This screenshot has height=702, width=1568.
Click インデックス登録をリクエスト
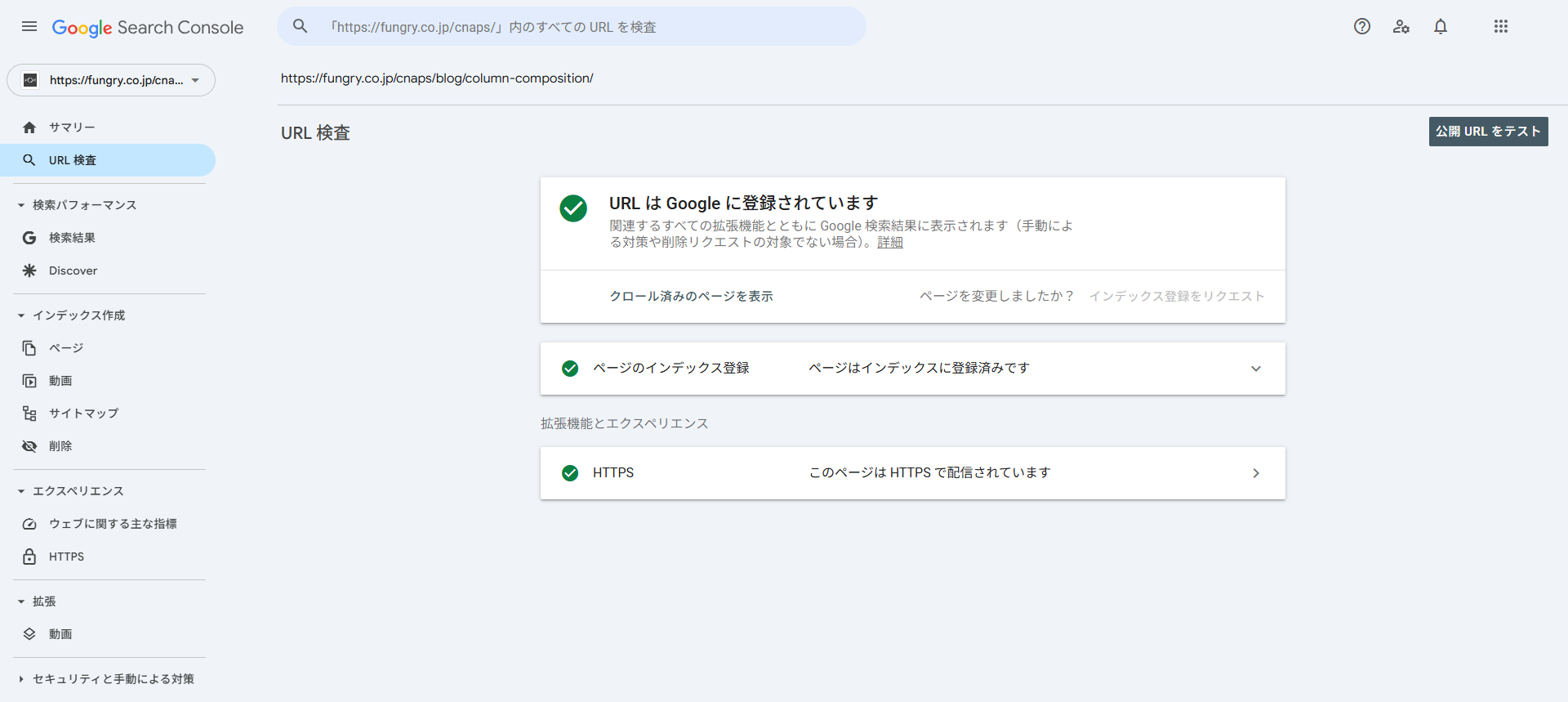[x=1177, y=296]
